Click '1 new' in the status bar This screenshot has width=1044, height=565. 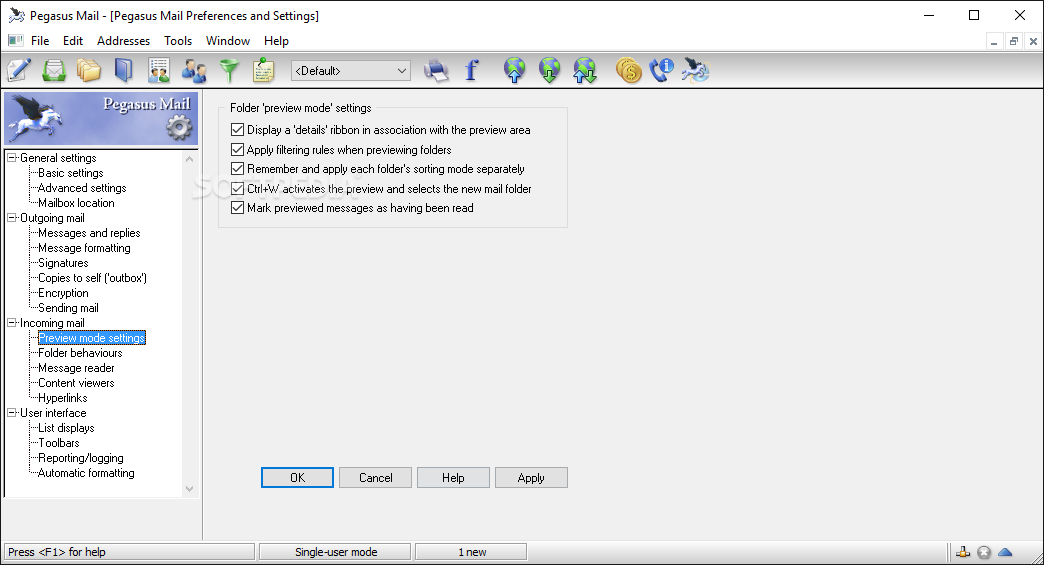[471, 552]
